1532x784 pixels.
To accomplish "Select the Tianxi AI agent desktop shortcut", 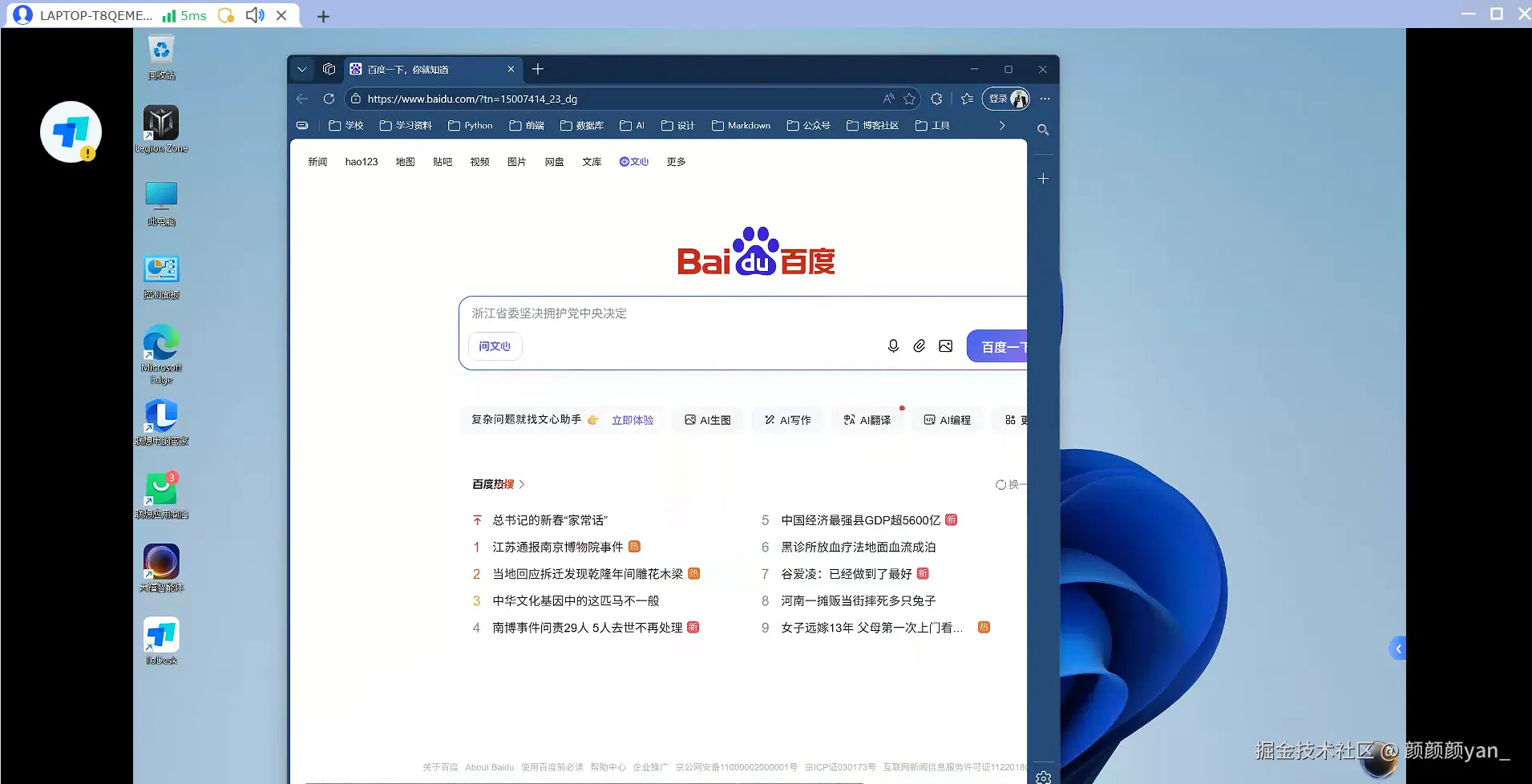I will coord(161,568).
